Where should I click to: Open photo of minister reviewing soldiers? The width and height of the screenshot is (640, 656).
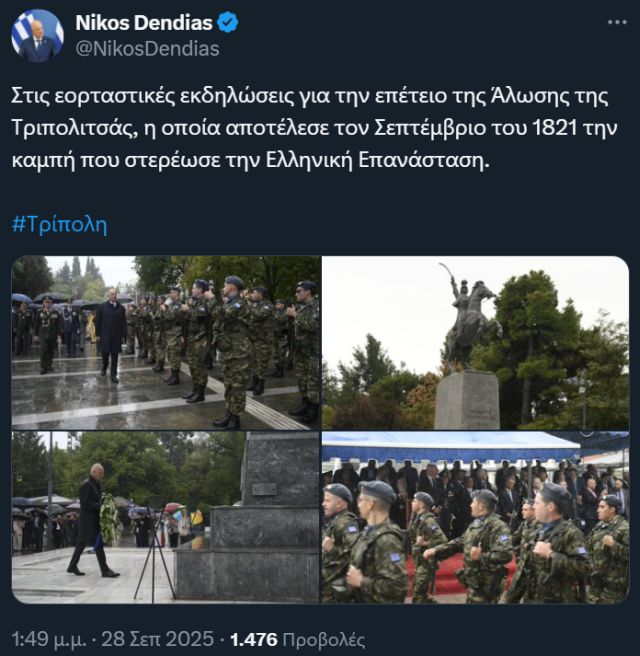166,343
